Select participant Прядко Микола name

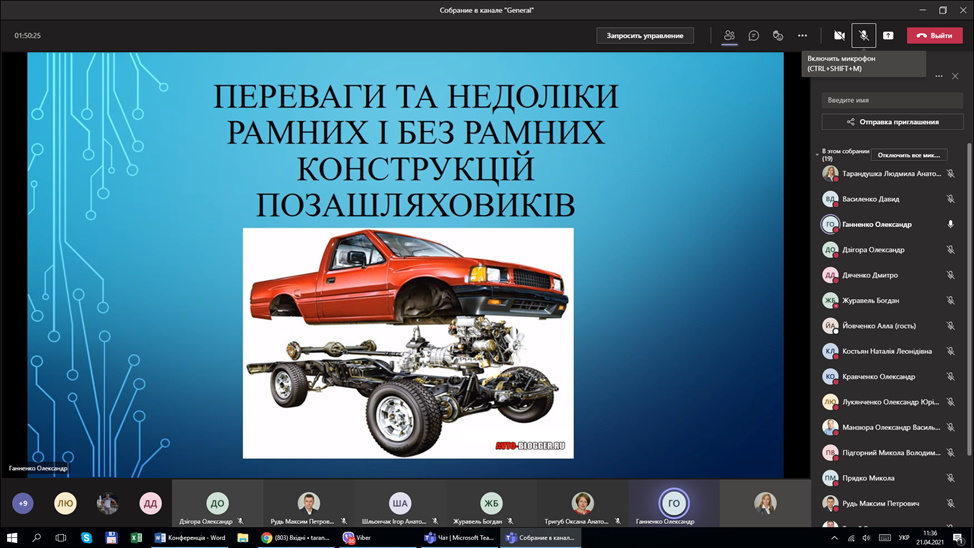(868, 478)
